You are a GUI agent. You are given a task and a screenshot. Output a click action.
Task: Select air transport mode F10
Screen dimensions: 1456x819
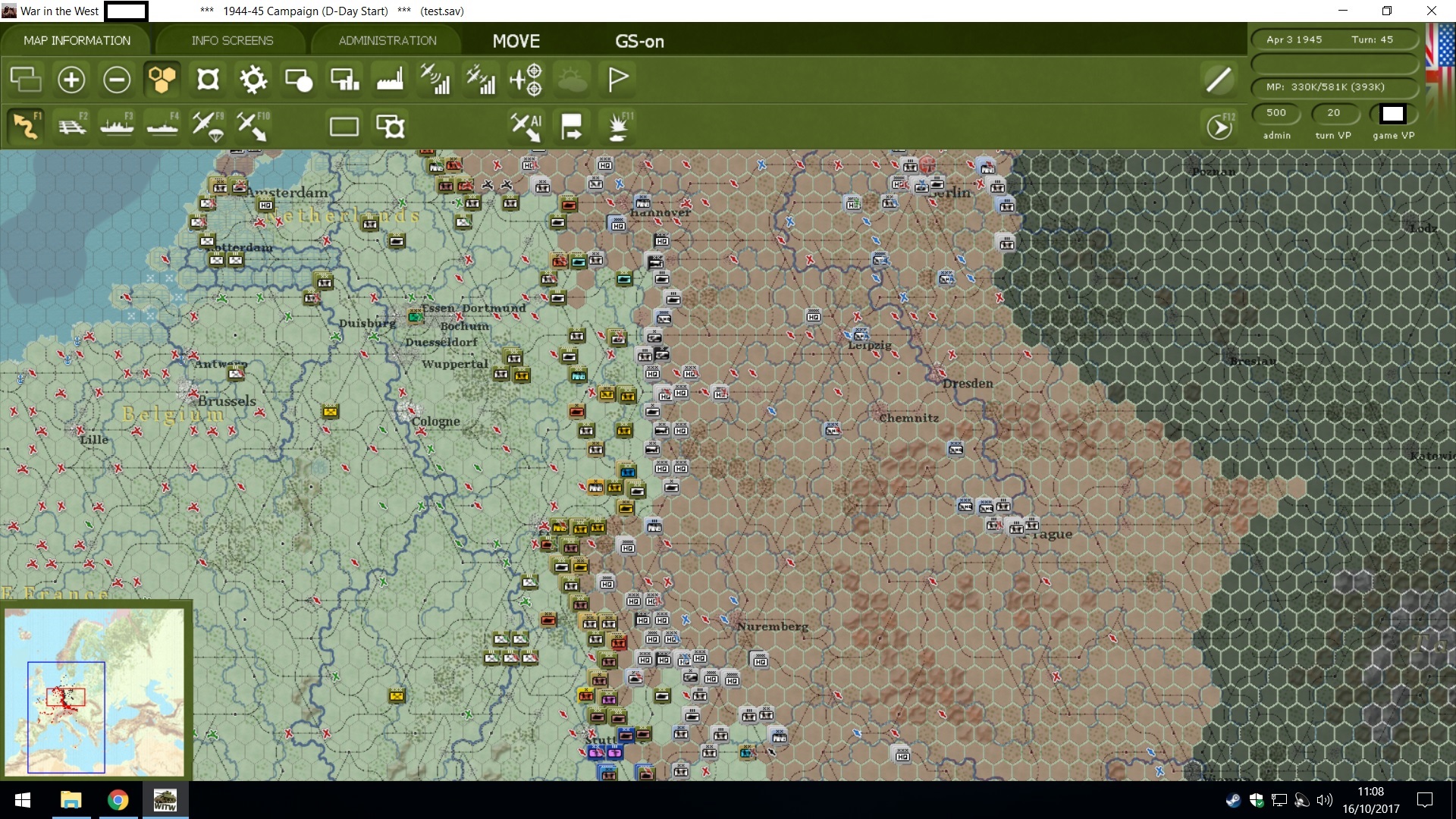click(x=253, y=126)
